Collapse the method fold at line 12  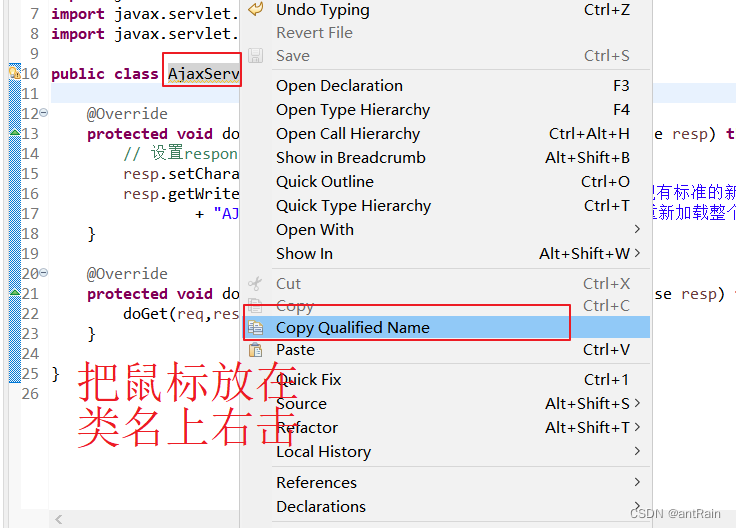(44, 113)
